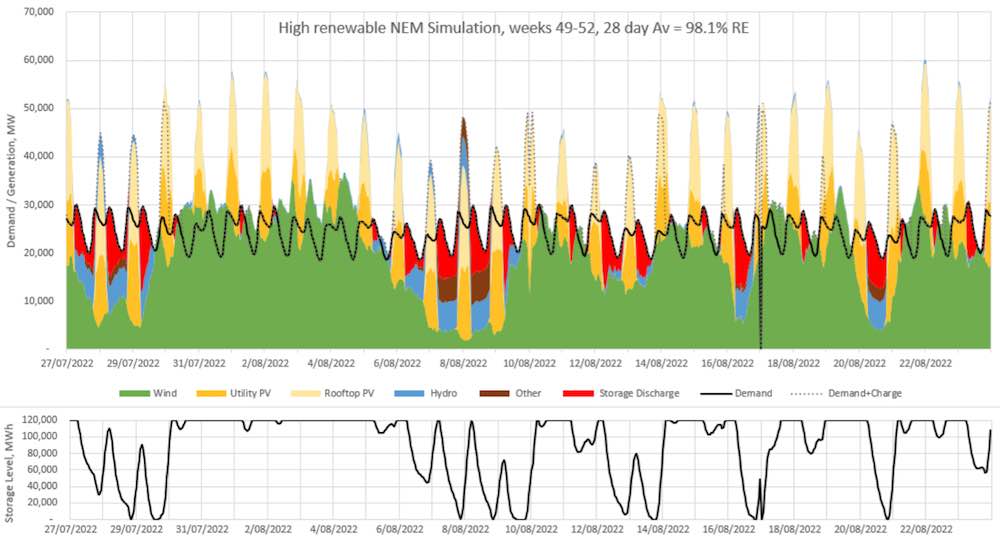Select the Demand+Charge legend label
The width and height of the screenshot is (1000, 548).
point(865,394)
